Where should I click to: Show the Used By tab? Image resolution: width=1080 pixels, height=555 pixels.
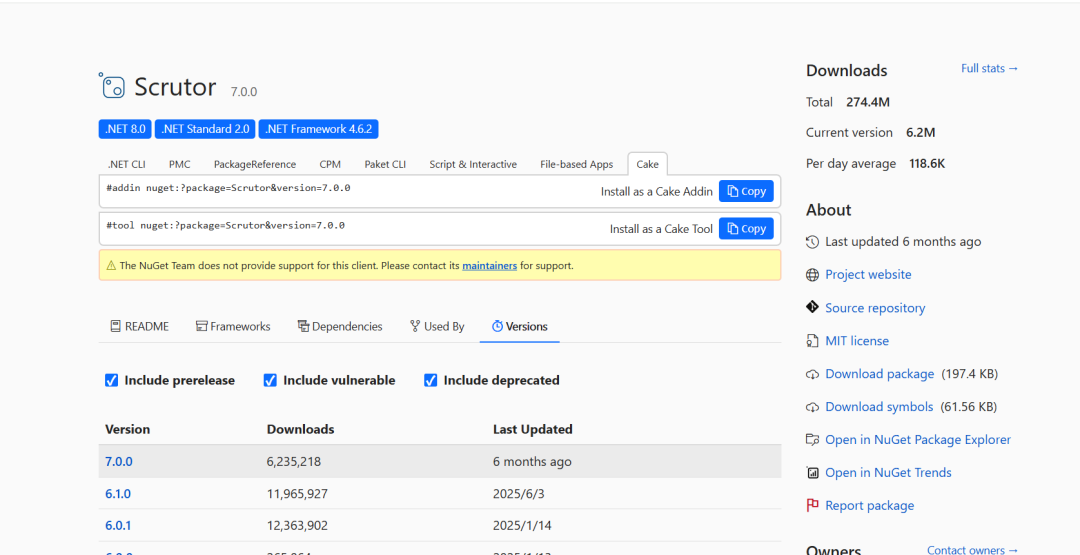(437, 326)
